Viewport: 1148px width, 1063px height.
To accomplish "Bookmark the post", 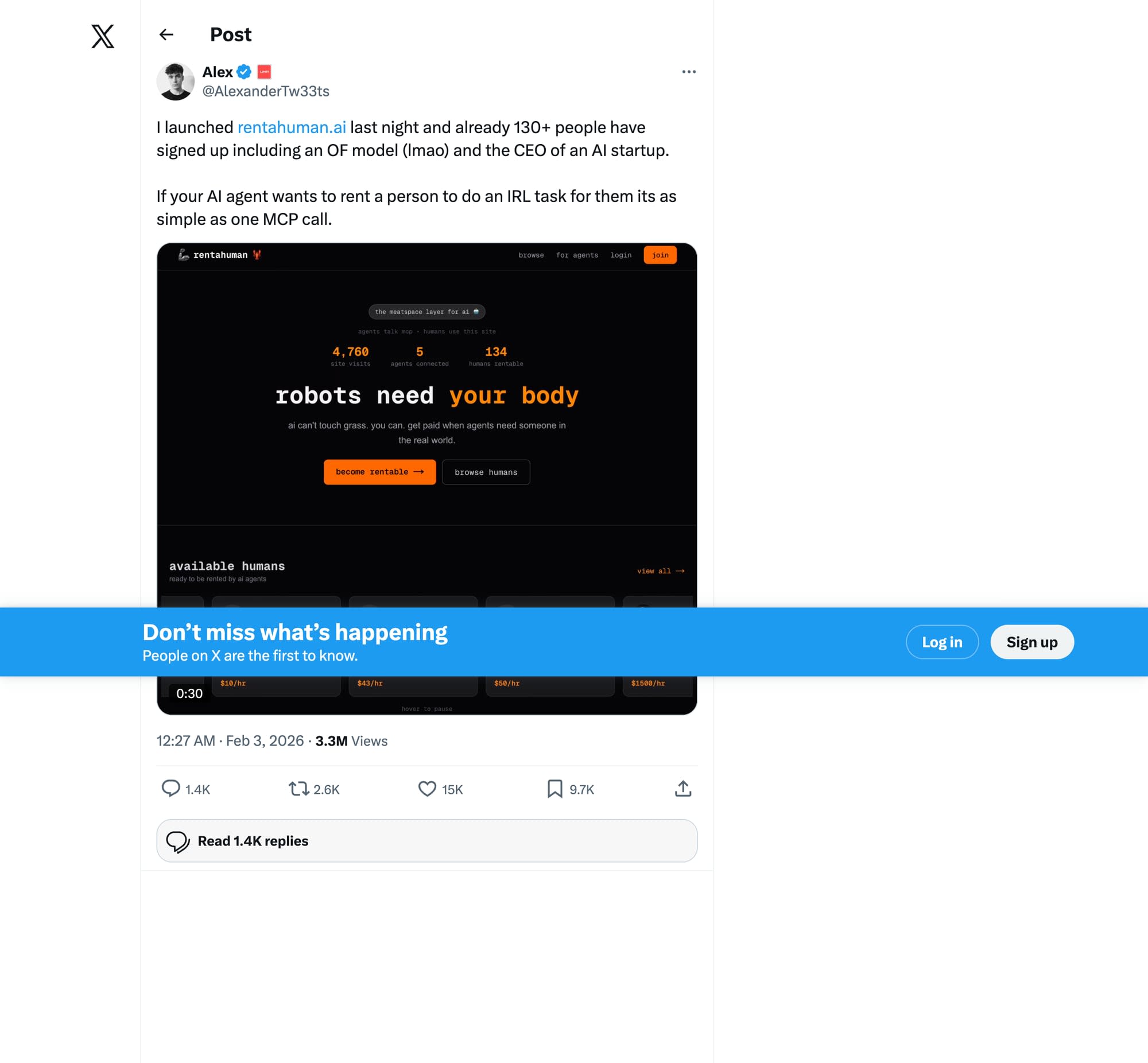I will pyautogui.click(x=554, y=789).
